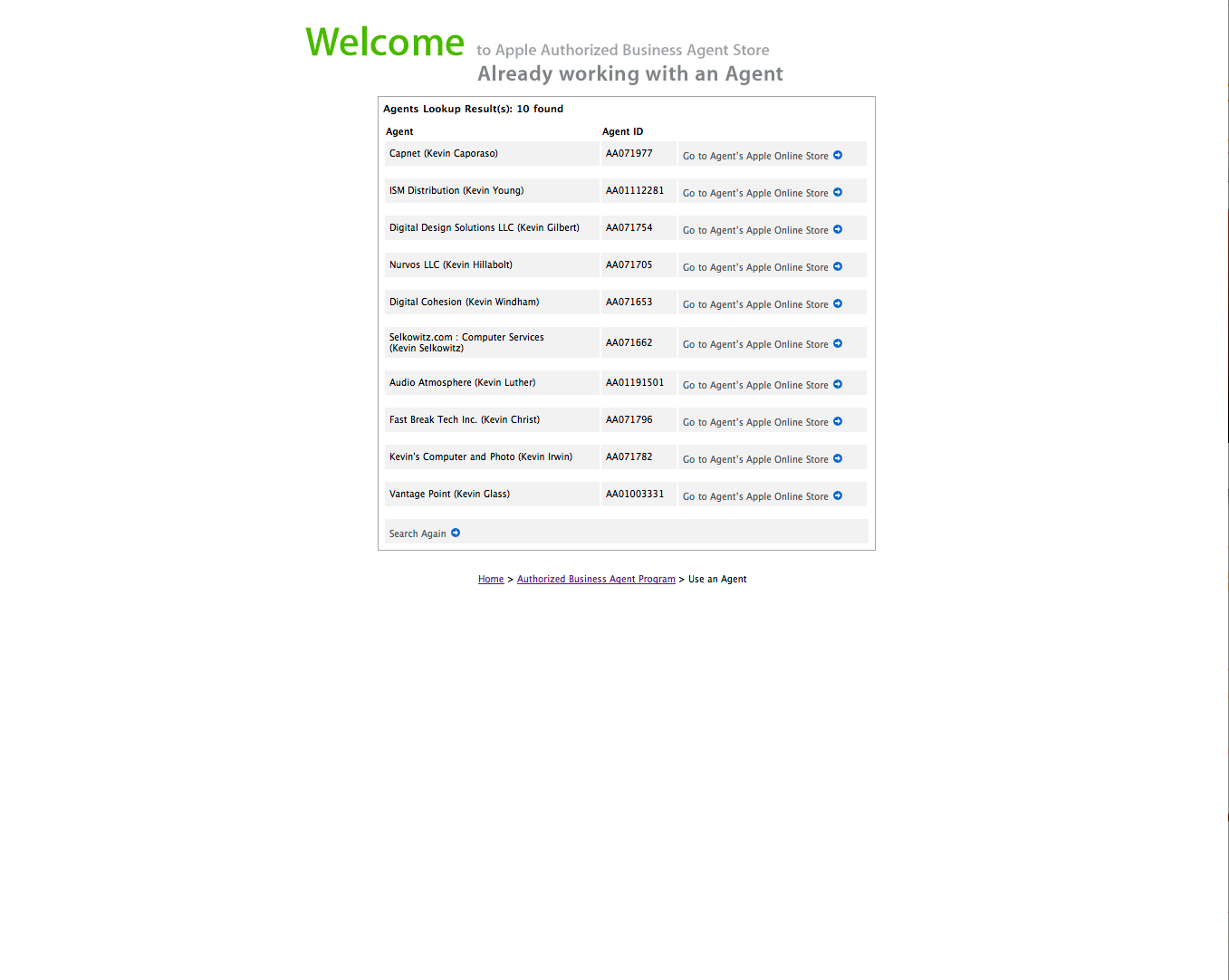Open Fast Break Tech's online store link
Image resolution: width=1229 pixels, height=980 pixels.
pos(755,422)
